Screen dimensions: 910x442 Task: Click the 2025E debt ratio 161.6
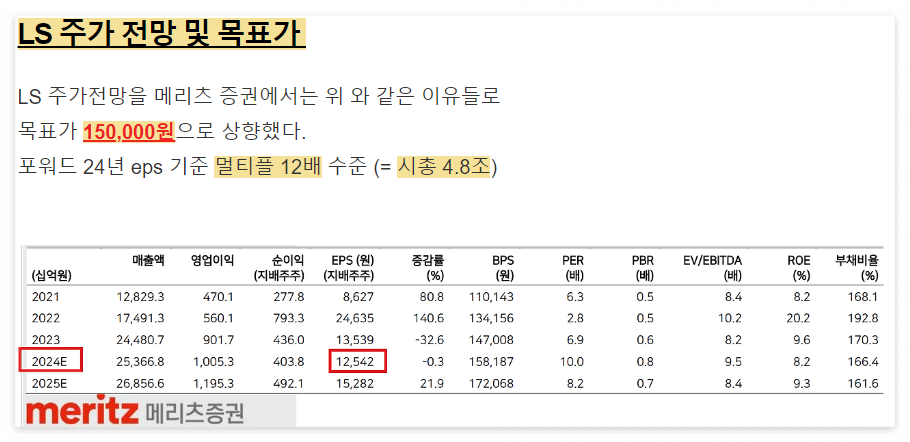[x=865, y=384]
